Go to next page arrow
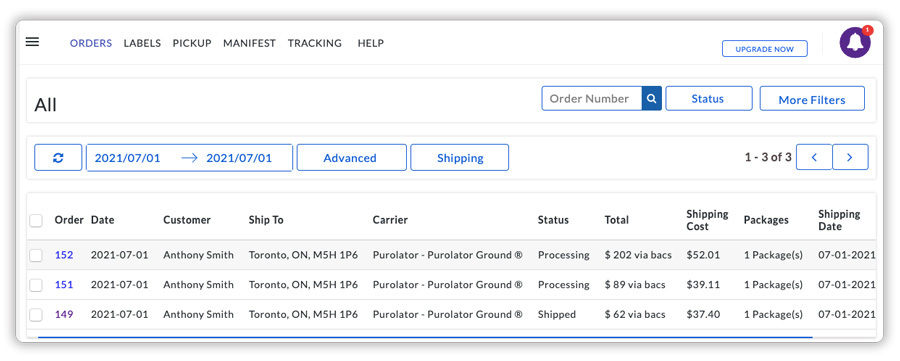This screenshot has height=361, width=900. tap(850, 157)
